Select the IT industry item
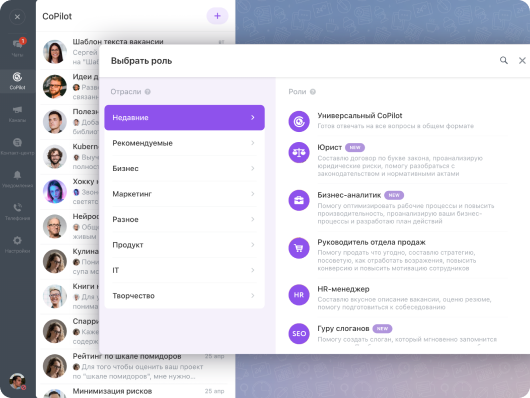 184,270
